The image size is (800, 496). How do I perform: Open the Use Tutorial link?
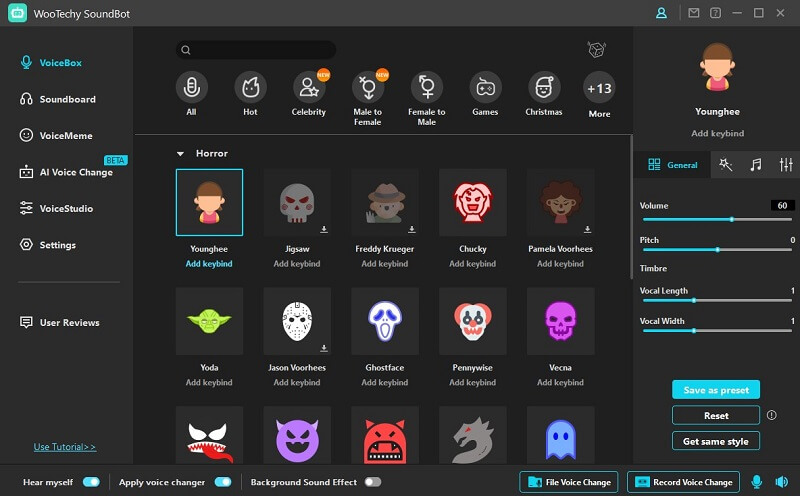65,447
